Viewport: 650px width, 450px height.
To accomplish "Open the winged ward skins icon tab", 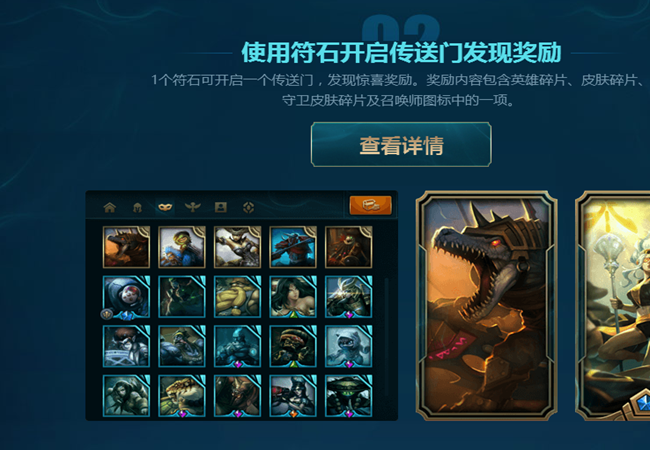I will tap(193, 207).
